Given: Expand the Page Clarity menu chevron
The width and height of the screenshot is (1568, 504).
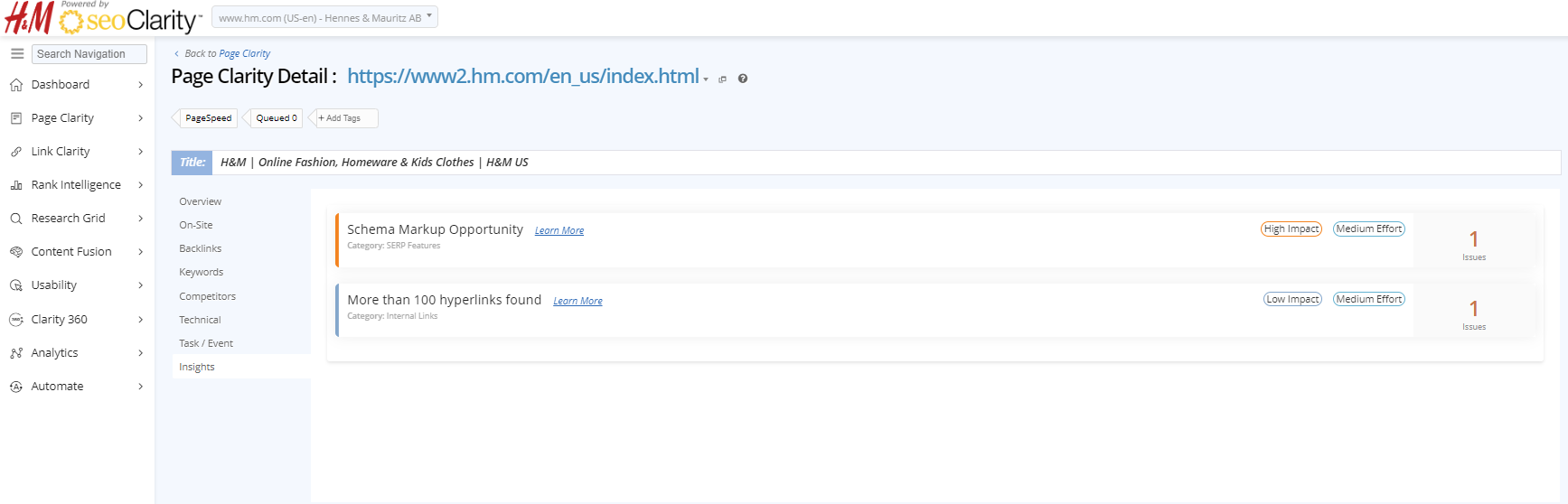Looking at the screenshot, I should (140, 118).
